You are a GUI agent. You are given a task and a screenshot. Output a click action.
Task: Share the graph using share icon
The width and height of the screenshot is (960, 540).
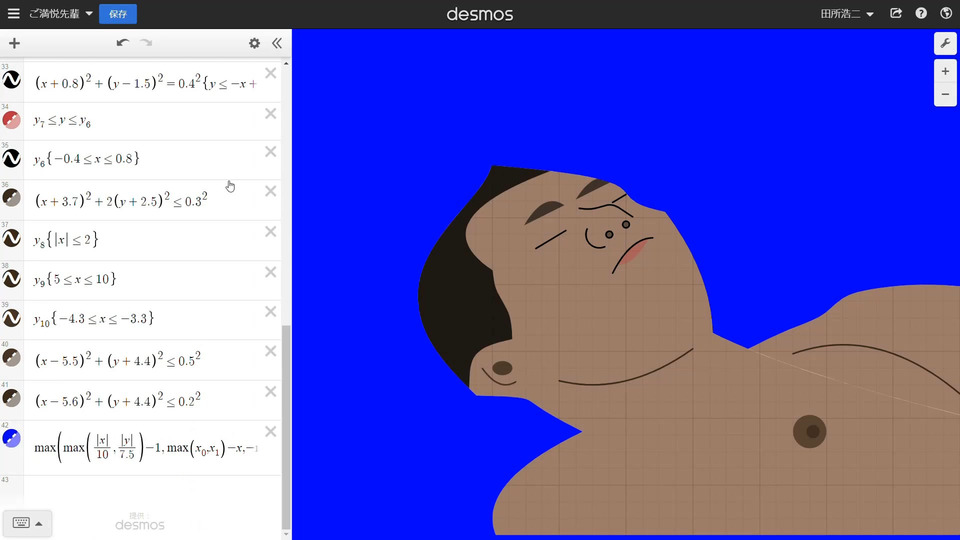896,14
